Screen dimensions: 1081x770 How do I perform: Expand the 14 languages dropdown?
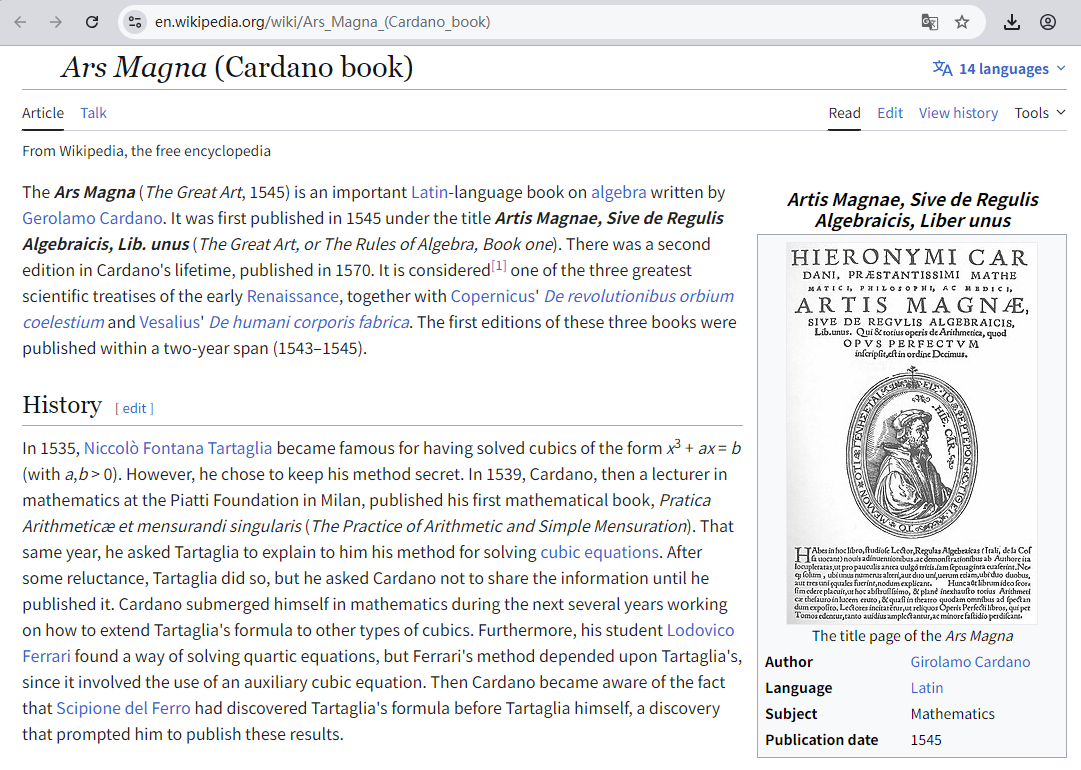[999, 69]
